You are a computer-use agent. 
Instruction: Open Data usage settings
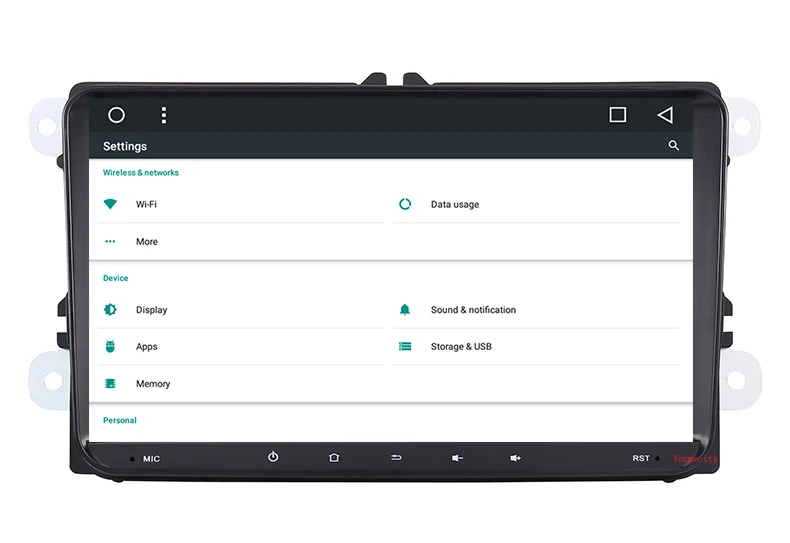536,204
